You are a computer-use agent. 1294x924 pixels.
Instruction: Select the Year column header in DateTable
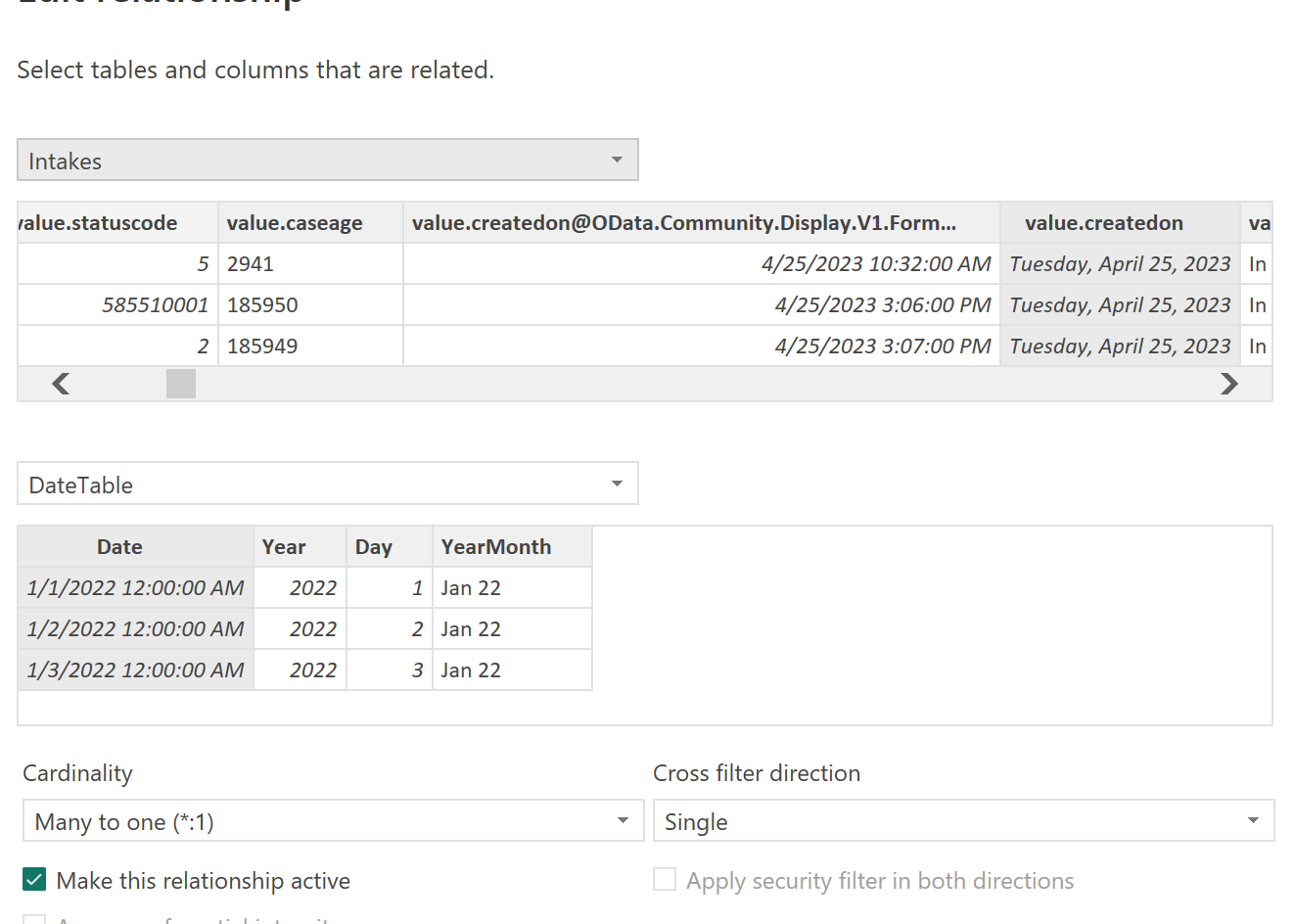pos(300,547)
